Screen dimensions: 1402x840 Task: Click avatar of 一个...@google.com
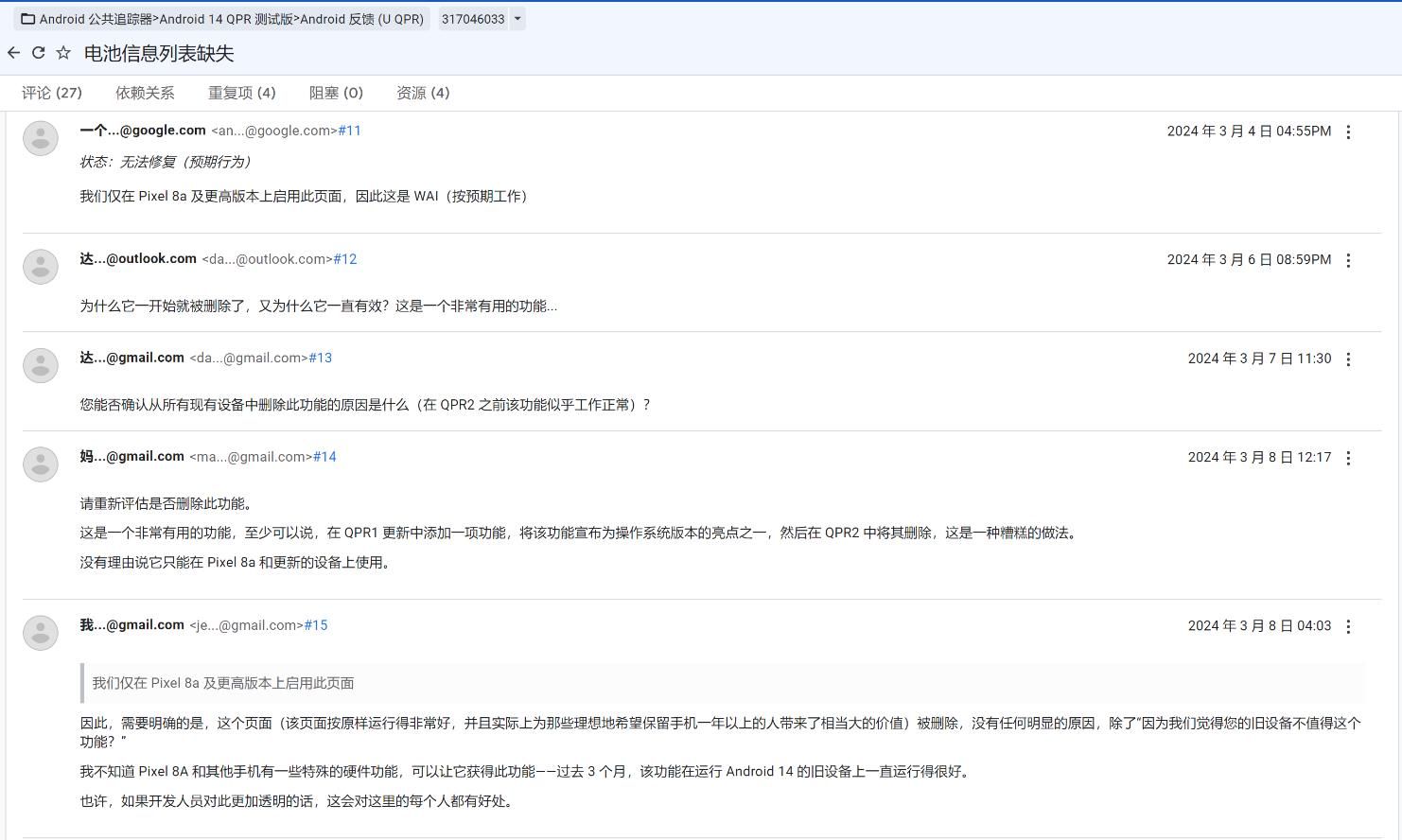41,138
